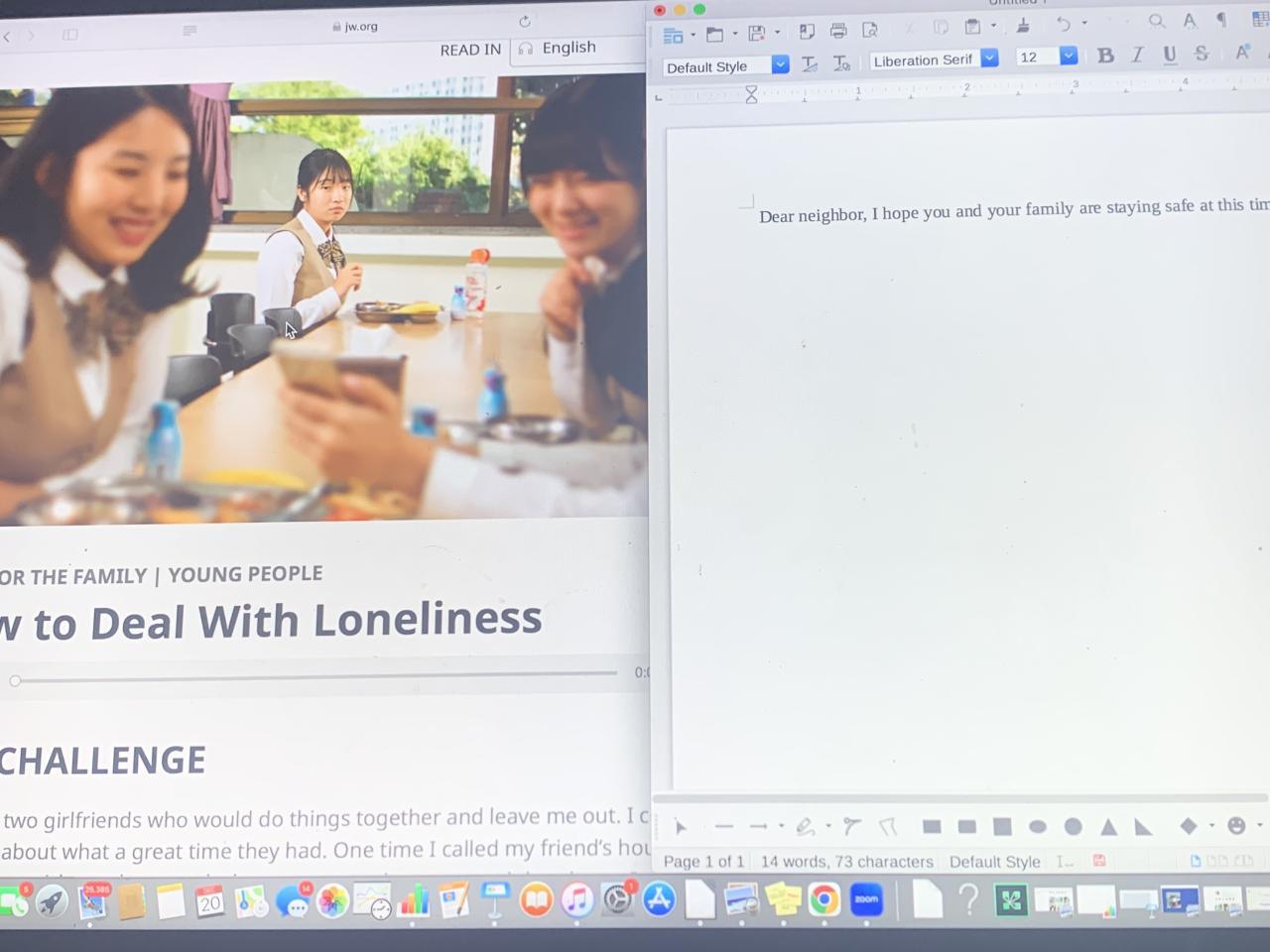1270x952 pixels.
Task: Select the Ellipse shape tool
Action: (x=1038, y=826)
